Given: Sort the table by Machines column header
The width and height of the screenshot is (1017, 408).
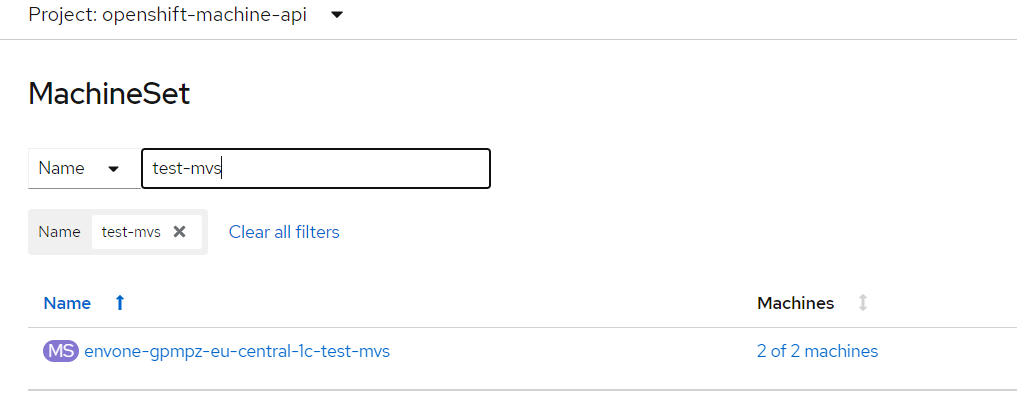Looking at the screenshot, I should (x=795, y=303).
